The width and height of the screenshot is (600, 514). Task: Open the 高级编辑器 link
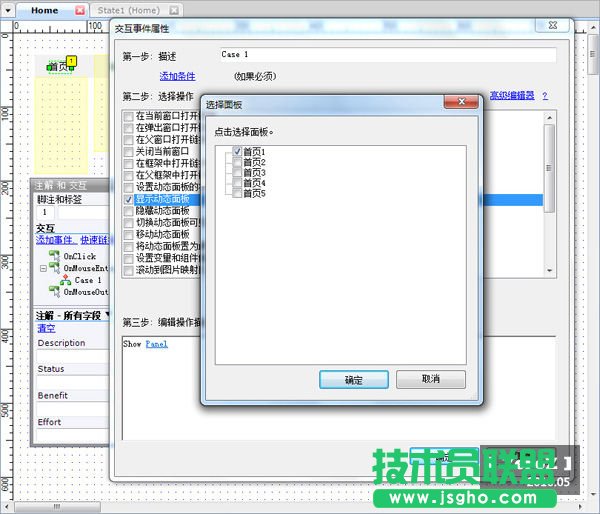512,95
